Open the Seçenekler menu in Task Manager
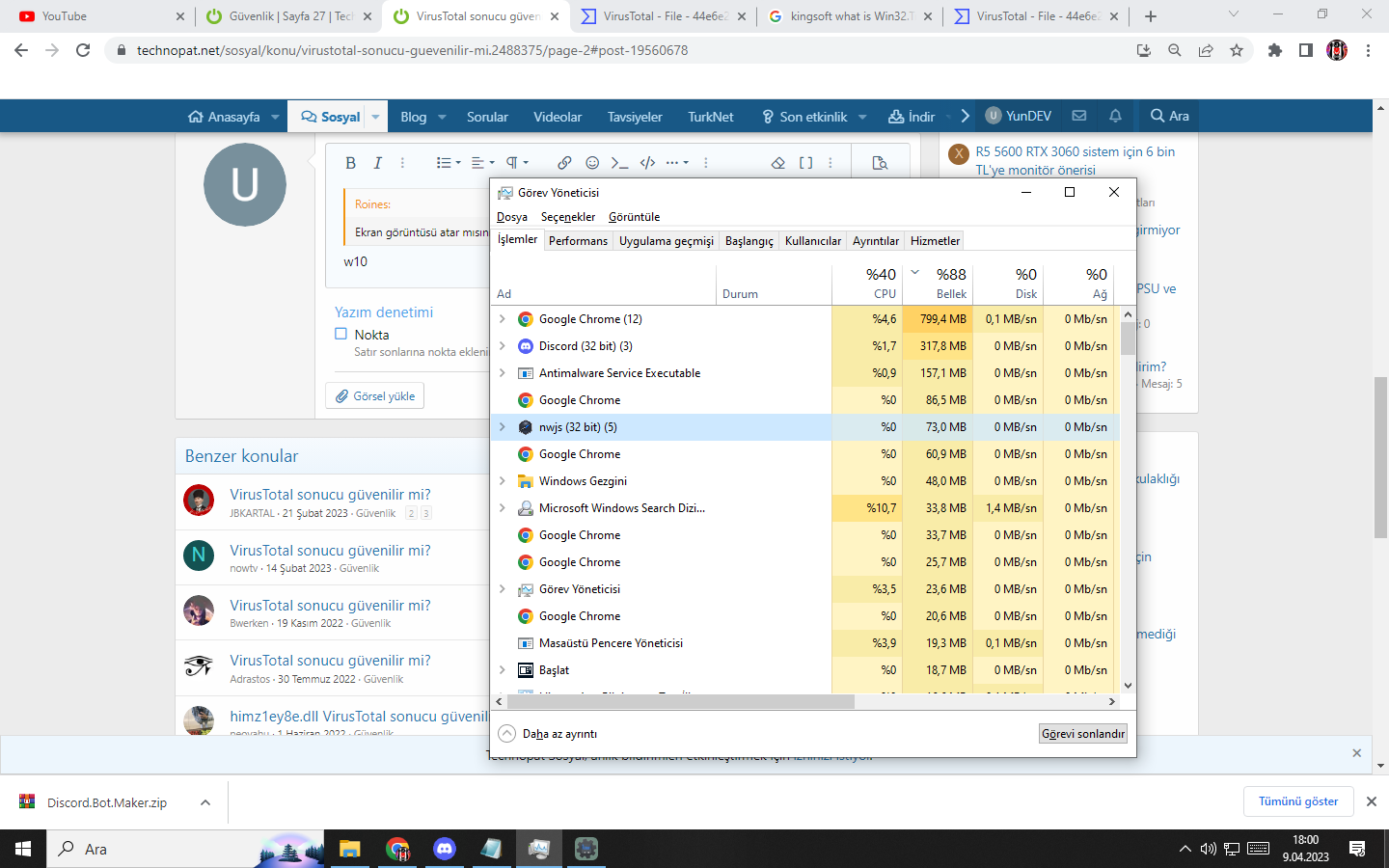This screenshot has width=1389, height=868. point(568,217)
